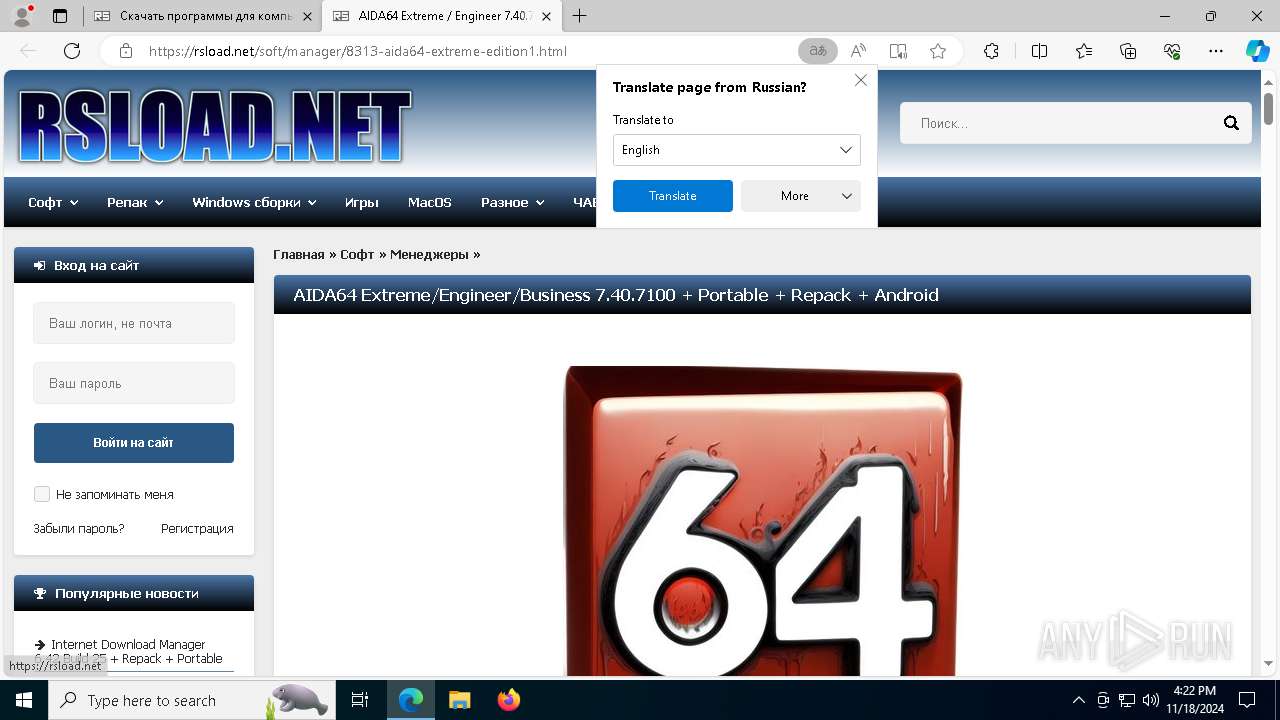Click the Windows taskbar search box
This screenshot has height=720, width=1280.
[x=192, y=700]
